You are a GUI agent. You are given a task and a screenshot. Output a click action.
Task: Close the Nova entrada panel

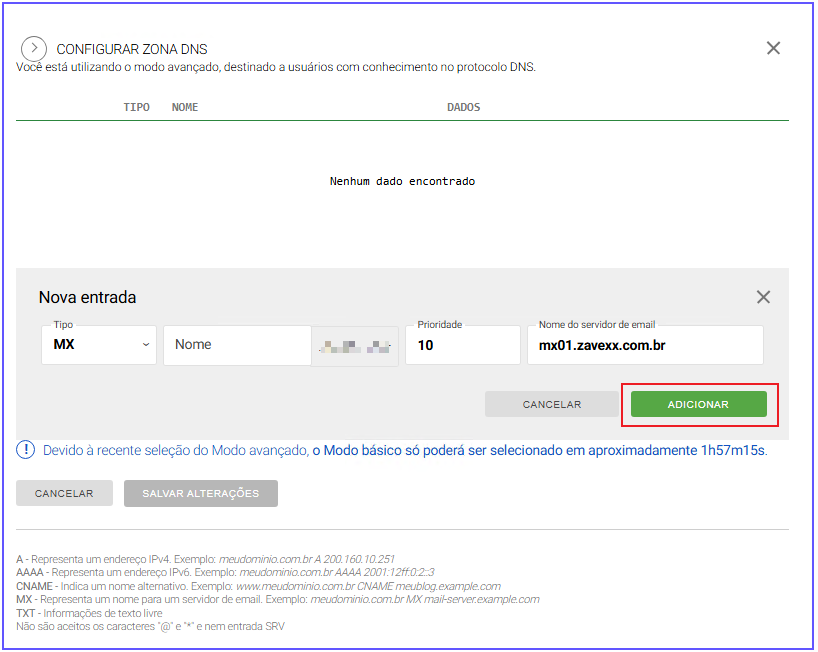763,297
